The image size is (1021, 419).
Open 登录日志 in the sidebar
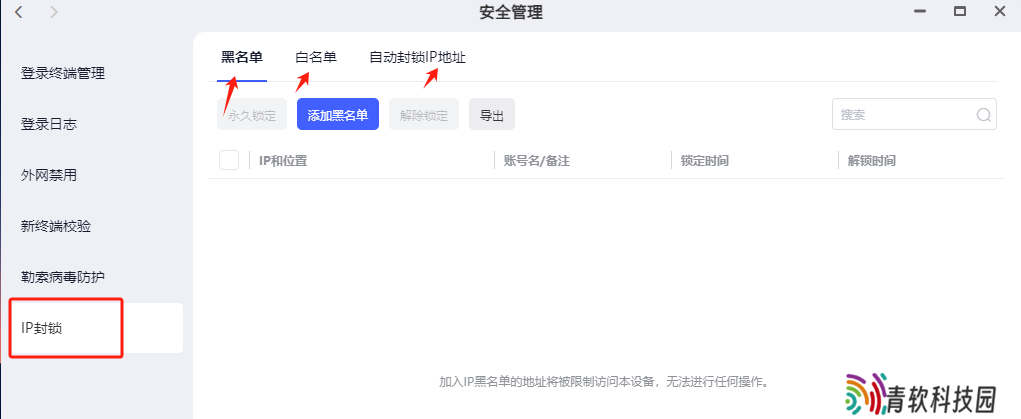49,124
